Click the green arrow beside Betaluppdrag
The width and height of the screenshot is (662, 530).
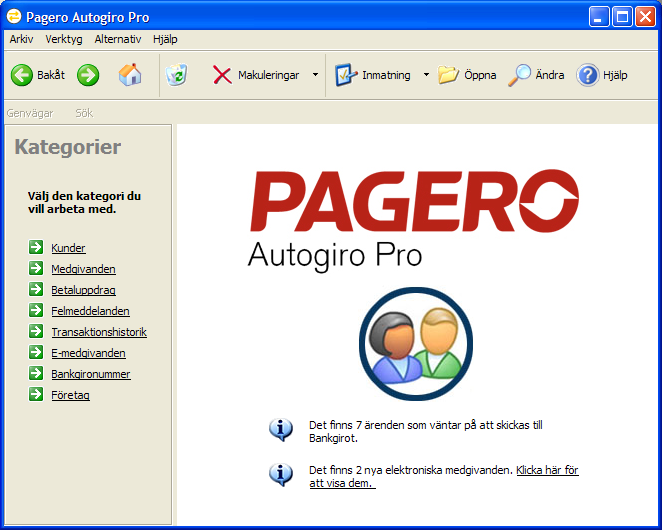coord(36,289)
